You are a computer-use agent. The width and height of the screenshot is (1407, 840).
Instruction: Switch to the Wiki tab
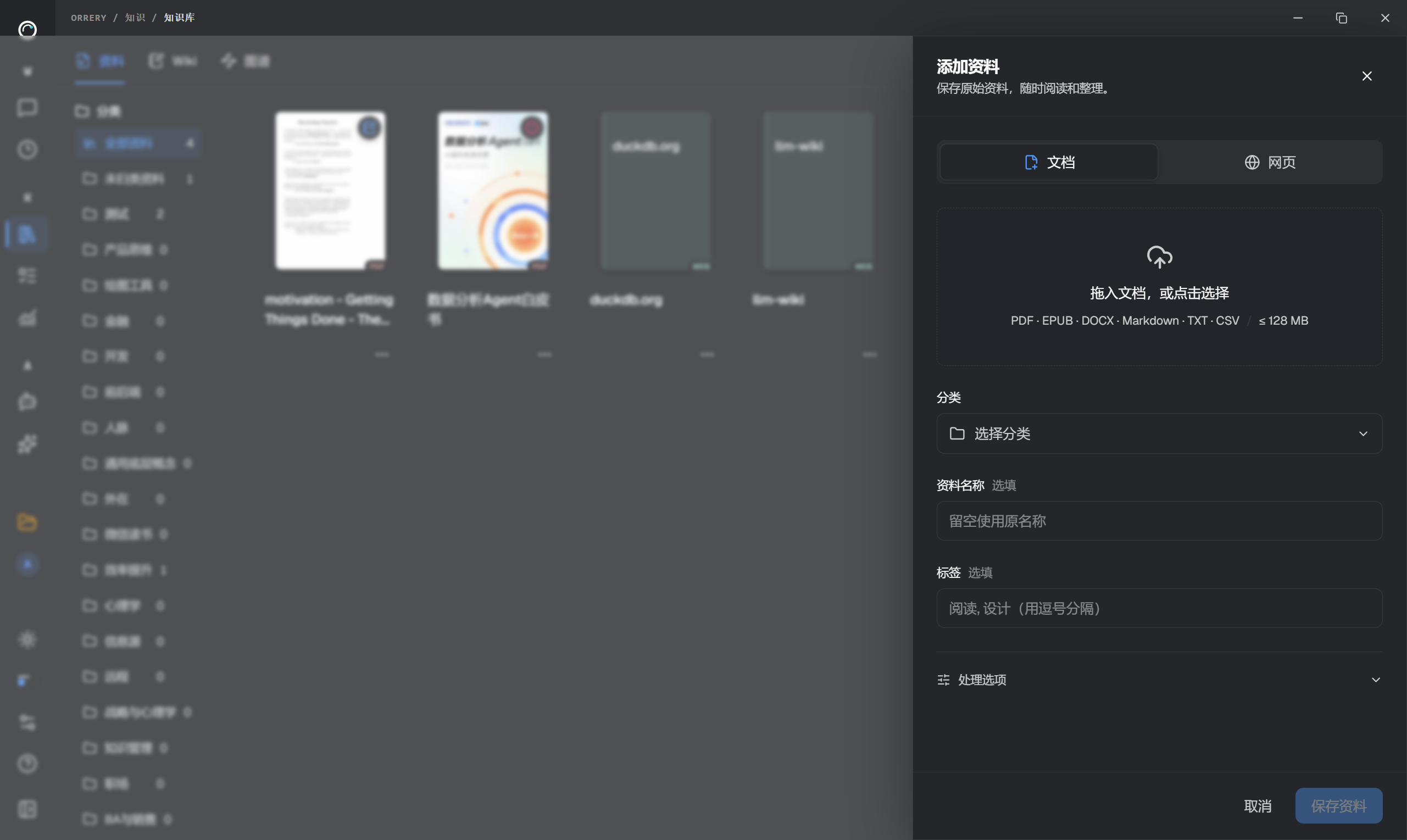tap(173, 60)
